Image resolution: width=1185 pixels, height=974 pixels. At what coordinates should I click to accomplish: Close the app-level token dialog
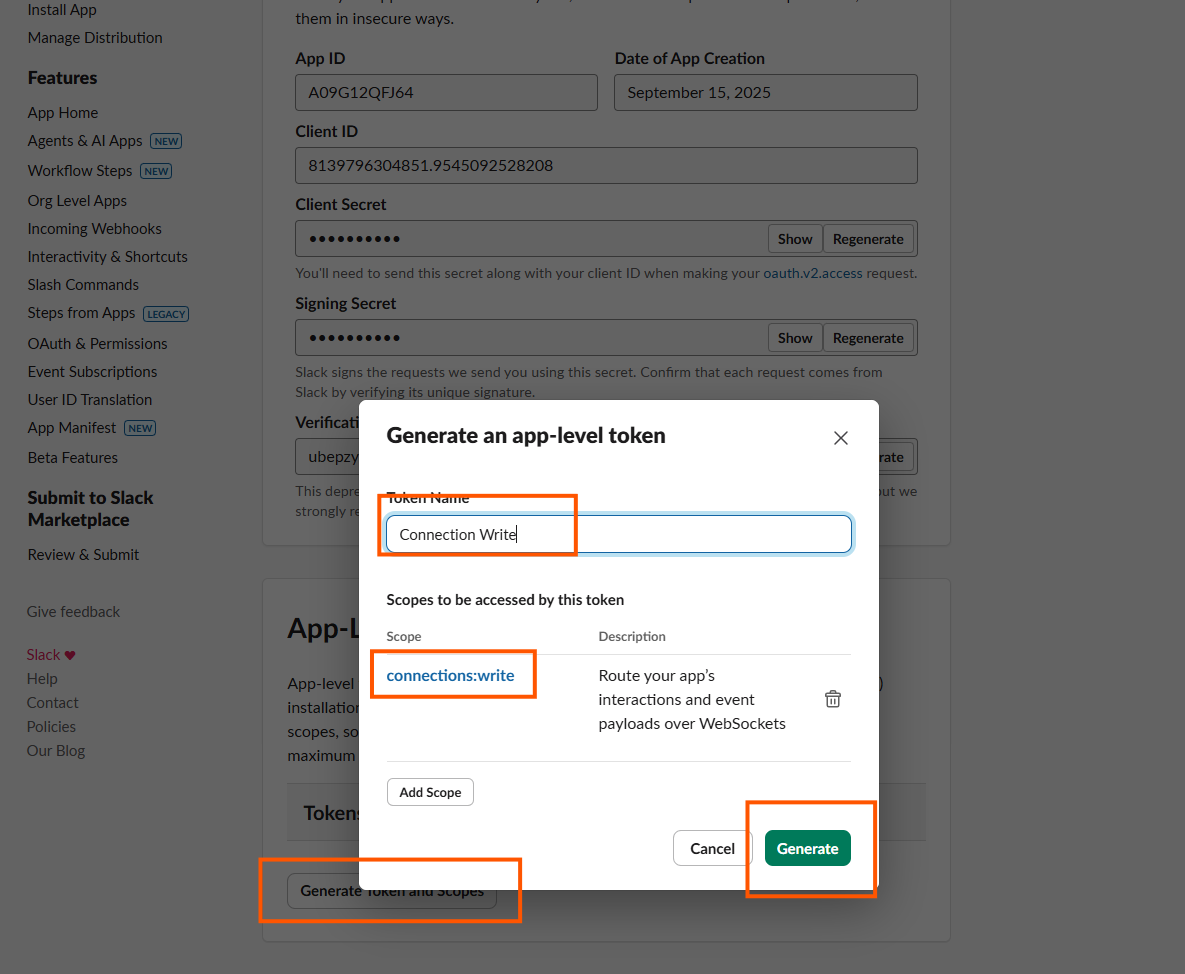(840, 438)
